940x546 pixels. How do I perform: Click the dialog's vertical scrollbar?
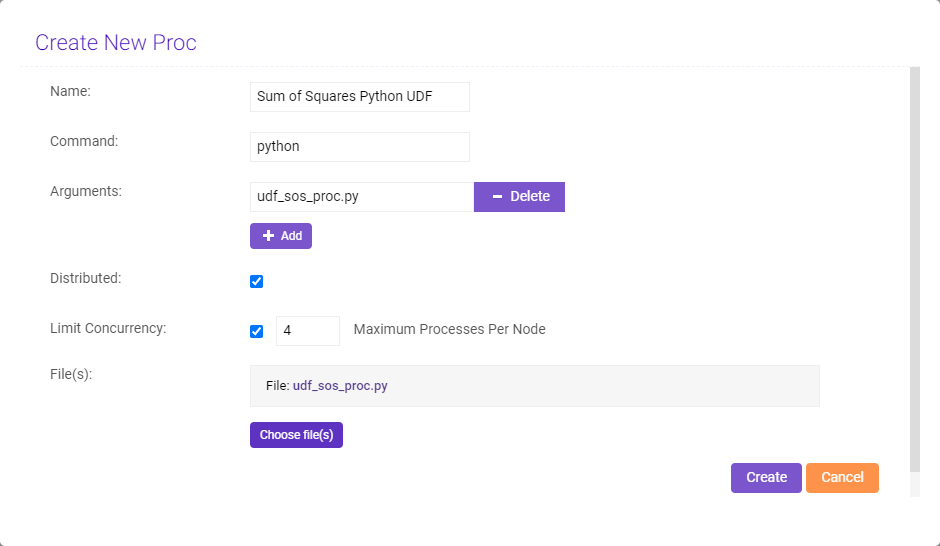pos(914,270)
